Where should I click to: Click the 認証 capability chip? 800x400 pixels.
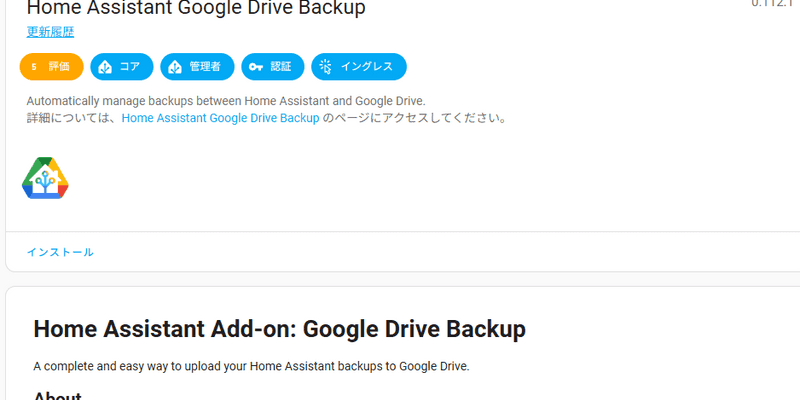pos(273,67)
